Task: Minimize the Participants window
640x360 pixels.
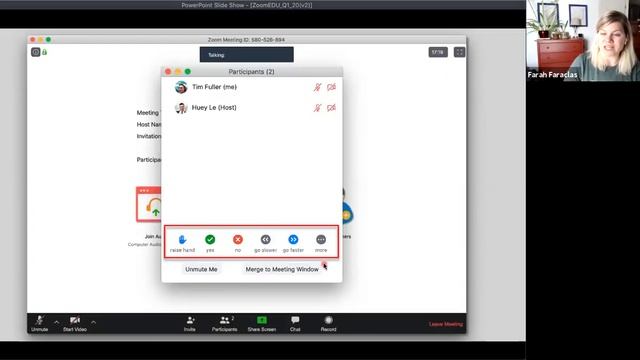Action: (x=178, y=72)
